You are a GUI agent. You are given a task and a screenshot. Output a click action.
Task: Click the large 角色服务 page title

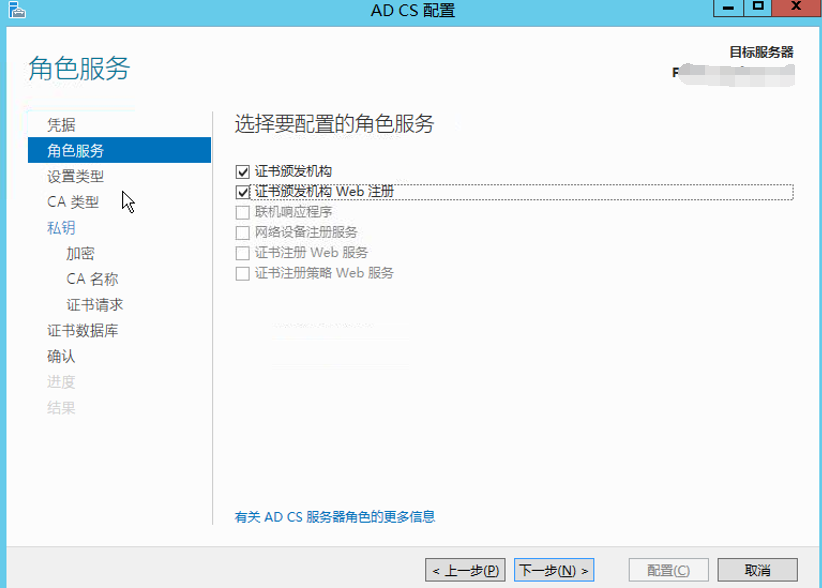tap(79, 68)
